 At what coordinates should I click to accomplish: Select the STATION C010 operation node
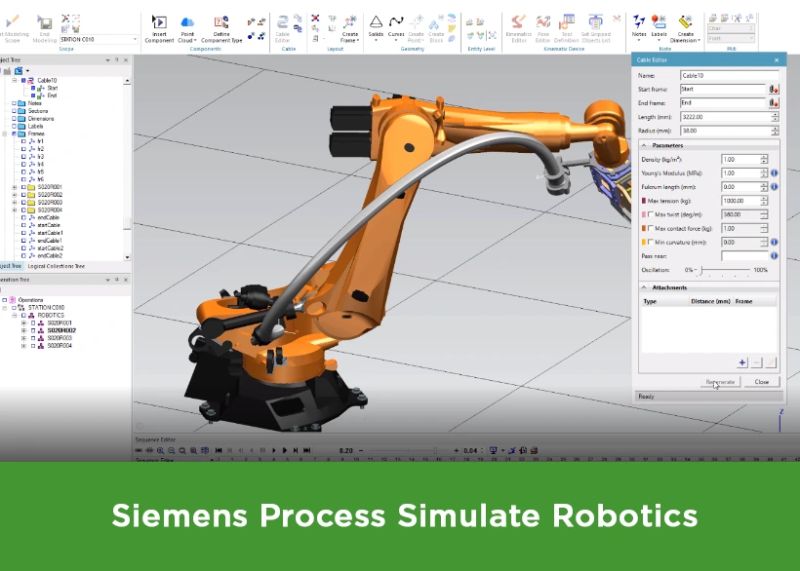46,308
